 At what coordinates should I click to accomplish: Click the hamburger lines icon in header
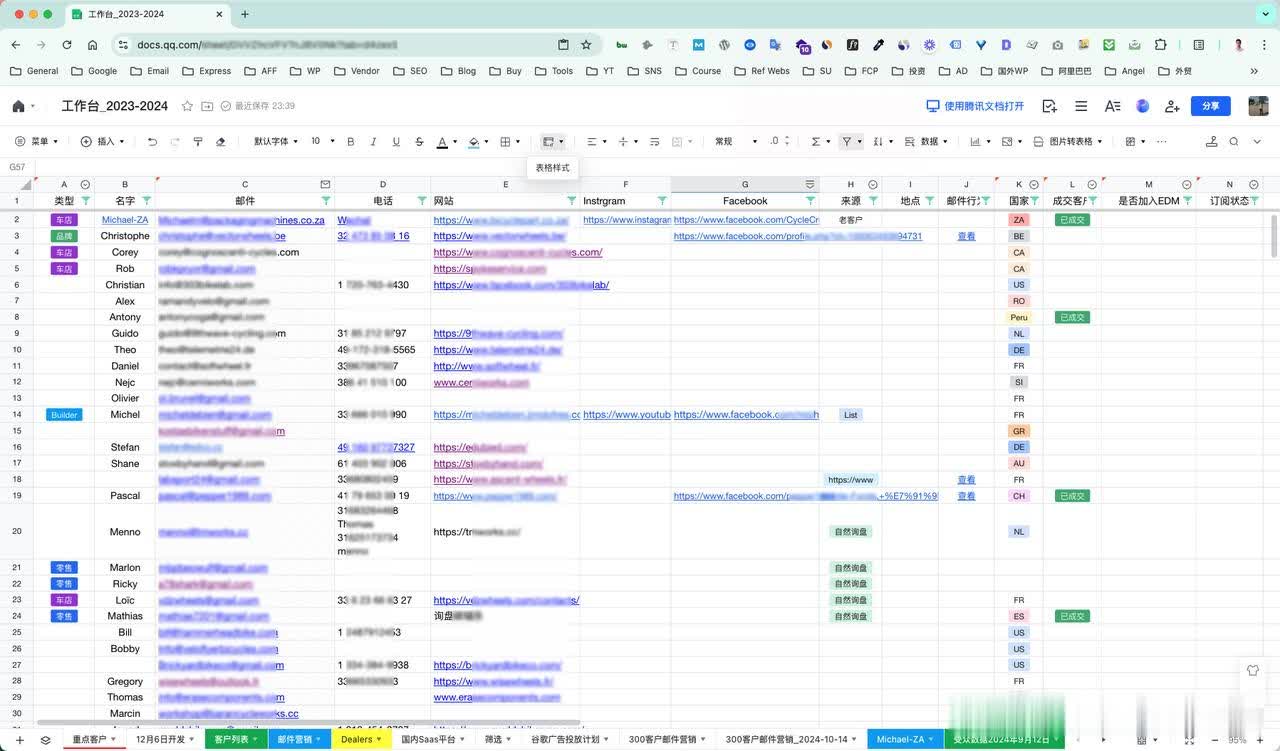pos(1081,106)
